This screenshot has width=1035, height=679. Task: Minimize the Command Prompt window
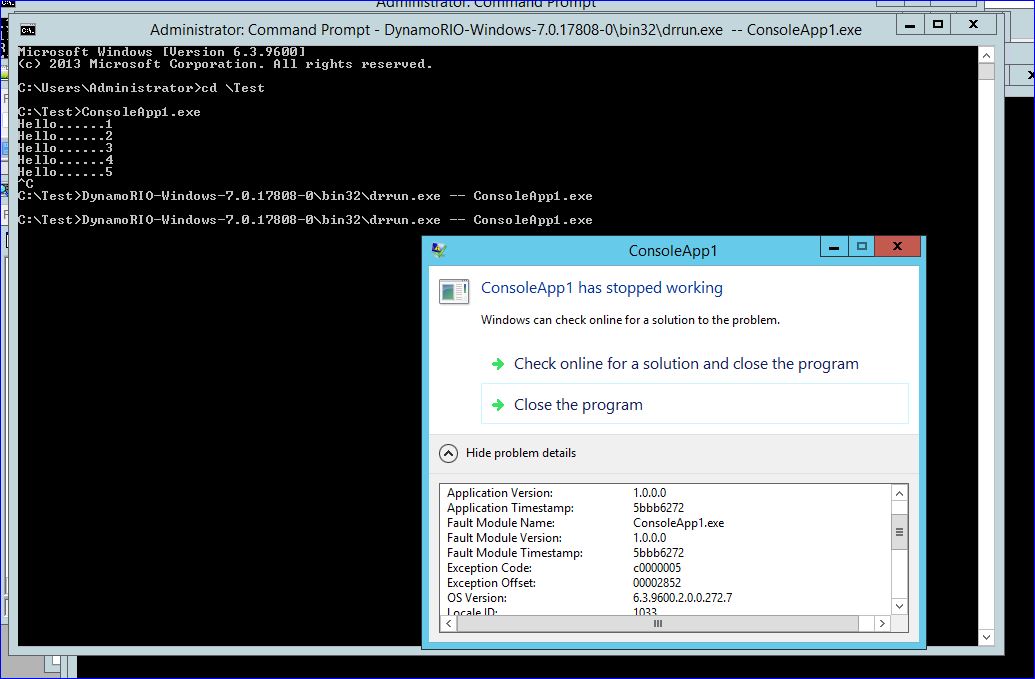pyautogui.click(x=910, y=25)
